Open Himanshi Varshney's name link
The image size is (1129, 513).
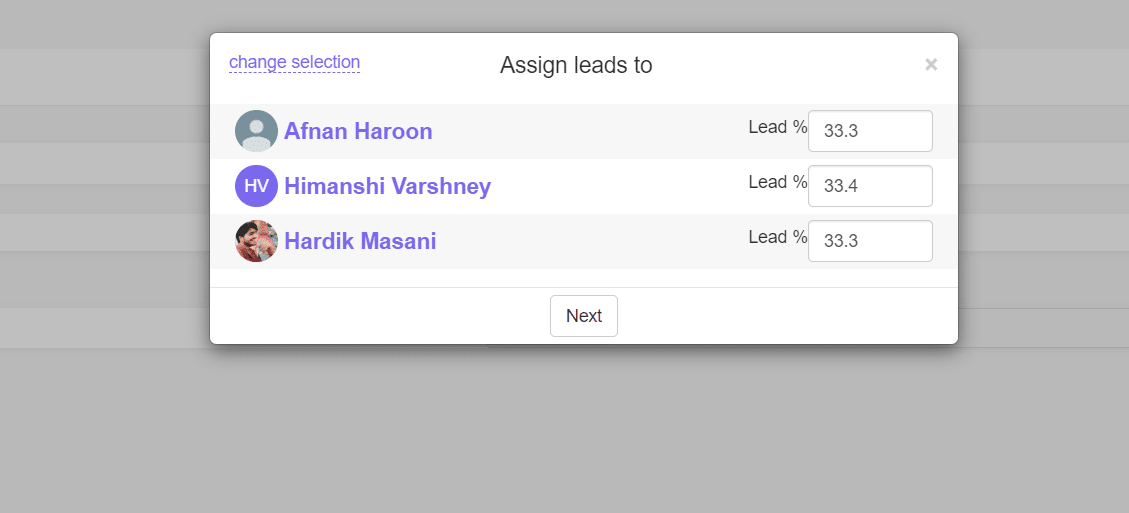pyautogui.click(x=387, y=186)
